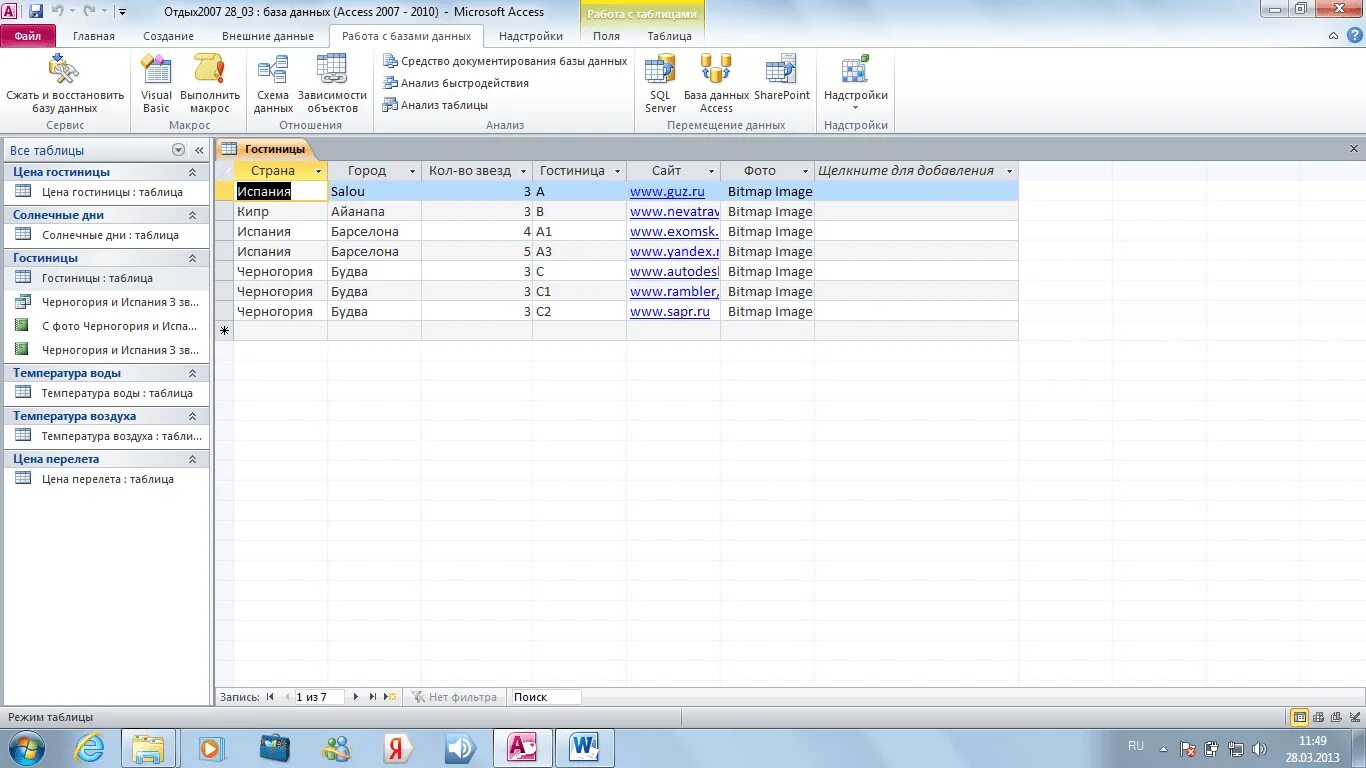Switch to the Создание ribbon tab

168,36
